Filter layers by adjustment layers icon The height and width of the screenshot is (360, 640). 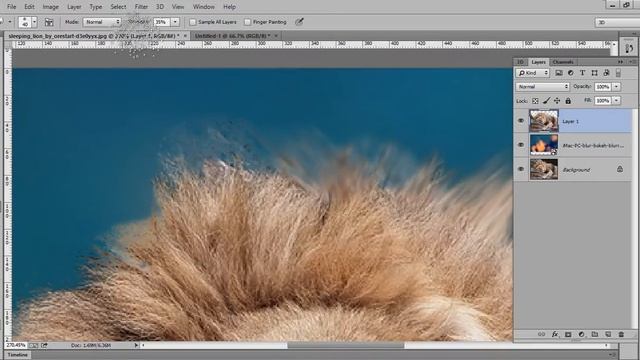(x=571, y=73)
